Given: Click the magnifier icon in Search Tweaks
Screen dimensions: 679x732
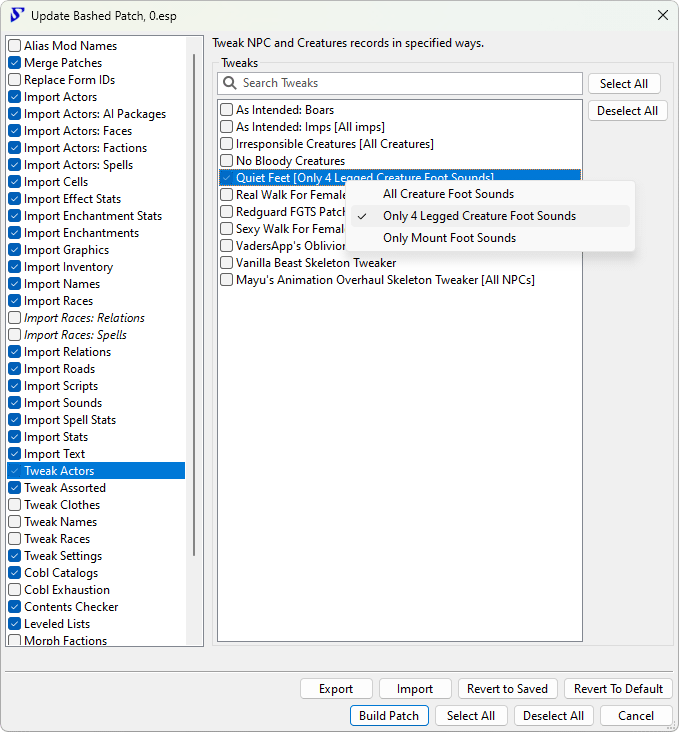Looking at the screenshot, I should pyautogui.click(x=229, y=83).
